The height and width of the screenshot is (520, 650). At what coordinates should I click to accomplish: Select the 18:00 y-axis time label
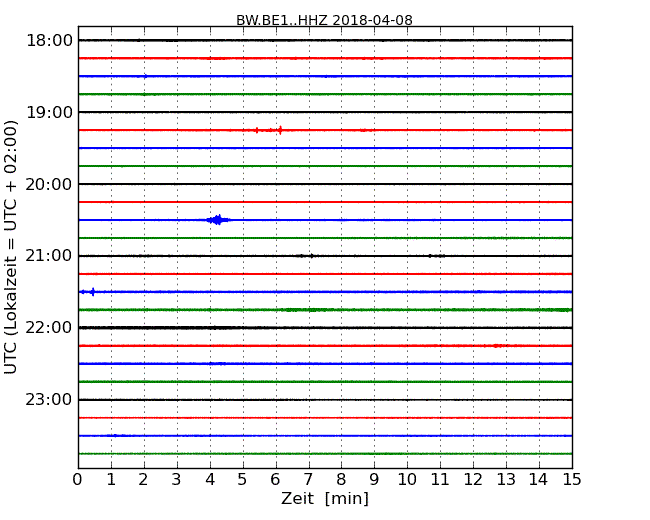tap(49, 41)
